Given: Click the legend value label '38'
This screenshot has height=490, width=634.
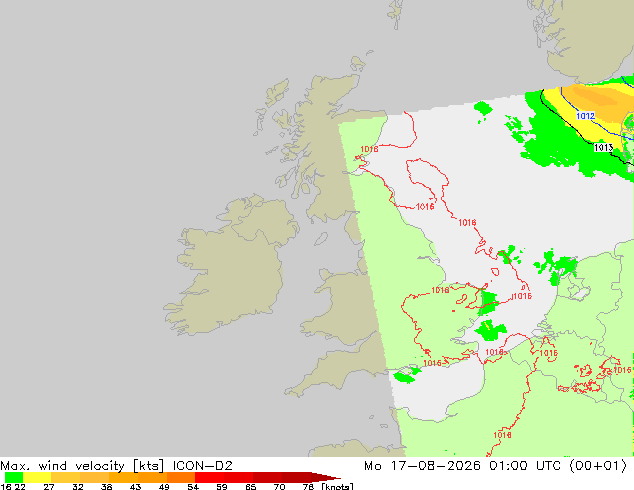Looking at the screenshot, I should [x=106, y=487].
